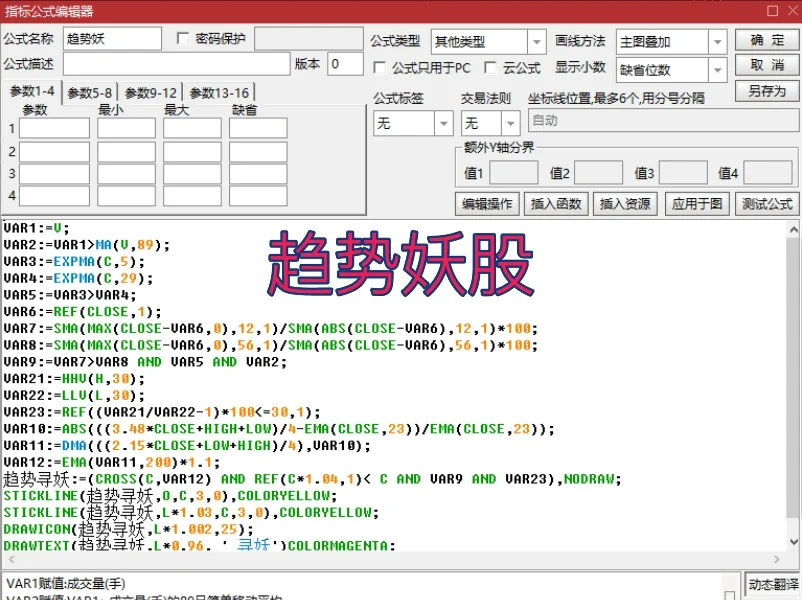
Task: Click the code line VAR22:=LLV(L,30);
Action: pyautogui.click(x=74, y=395)
